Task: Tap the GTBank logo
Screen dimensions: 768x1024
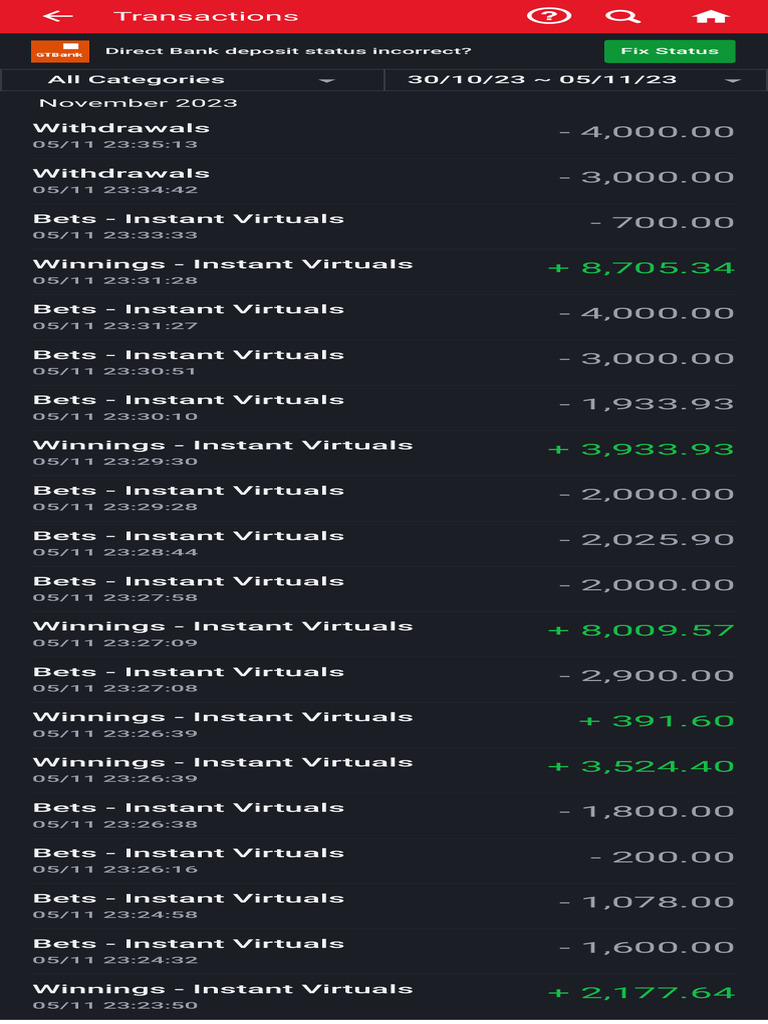Action: pos(60,51)
